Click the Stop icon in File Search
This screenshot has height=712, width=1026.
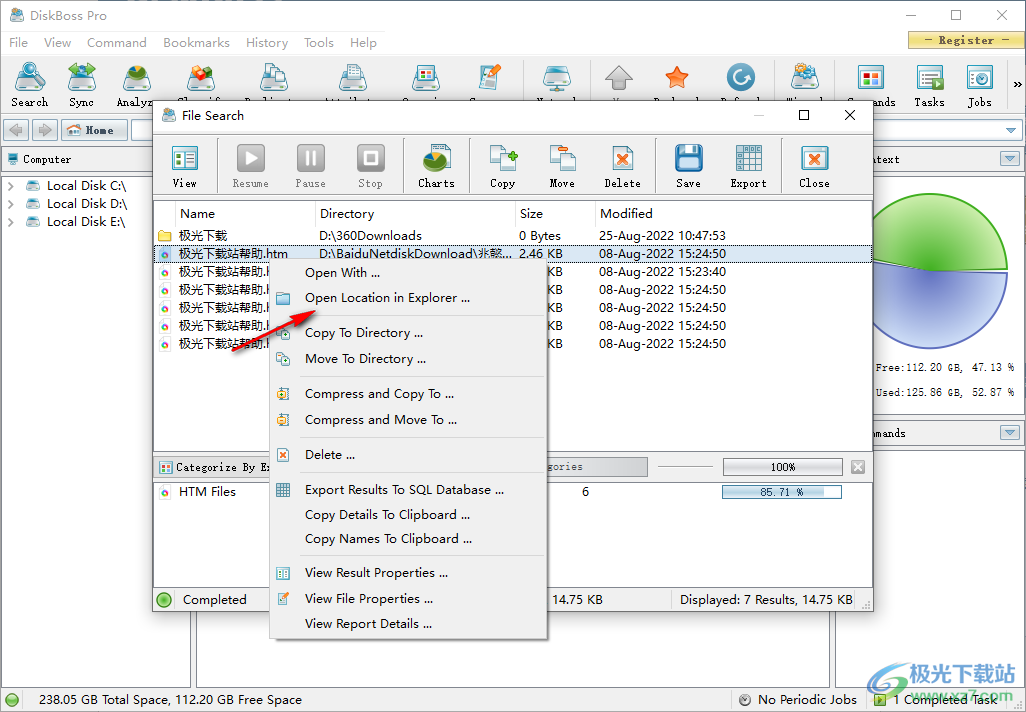point(370,166)
